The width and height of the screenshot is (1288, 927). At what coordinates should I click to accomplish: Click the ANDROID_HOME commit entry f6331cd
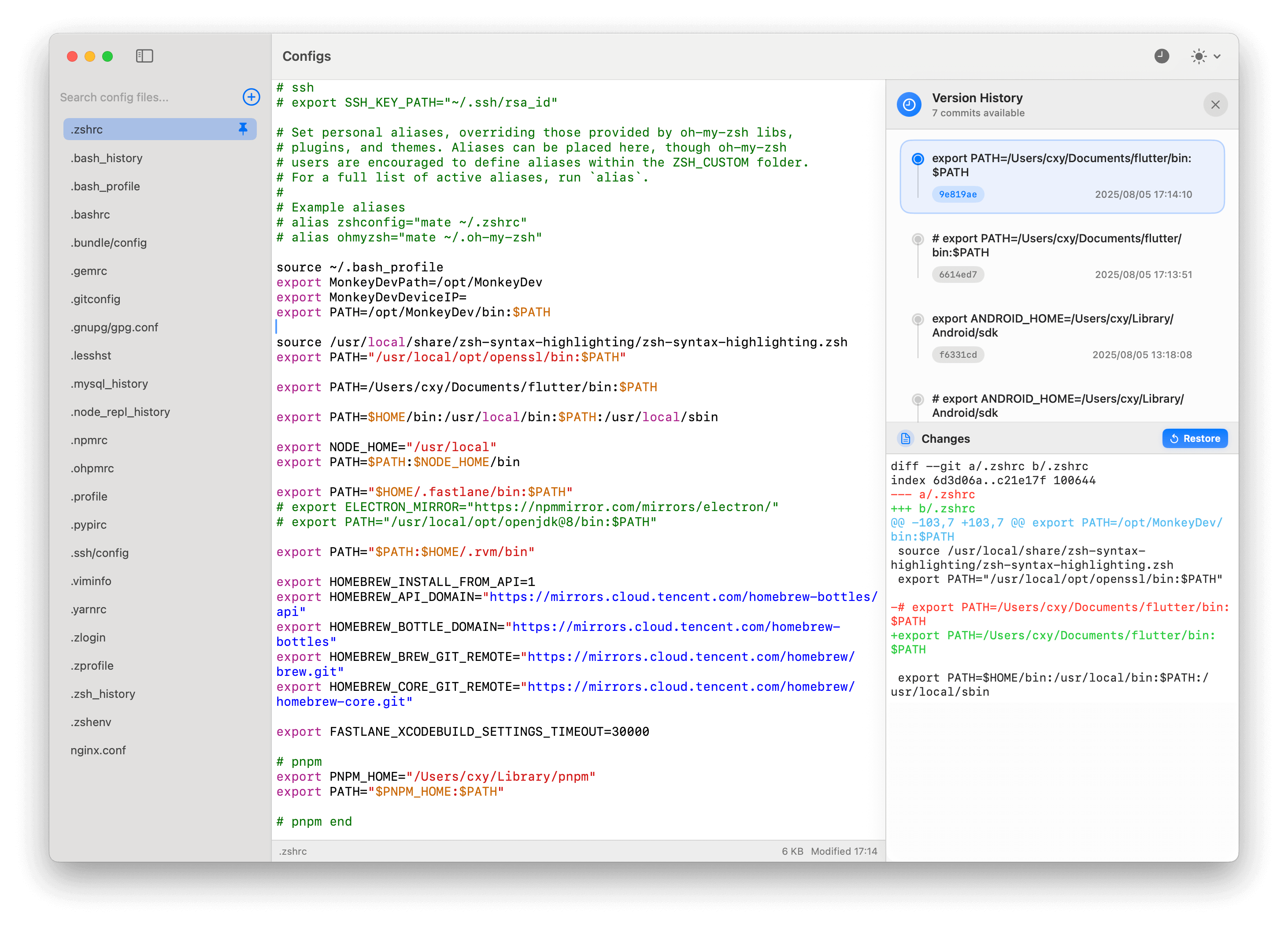coord(1052,326)
